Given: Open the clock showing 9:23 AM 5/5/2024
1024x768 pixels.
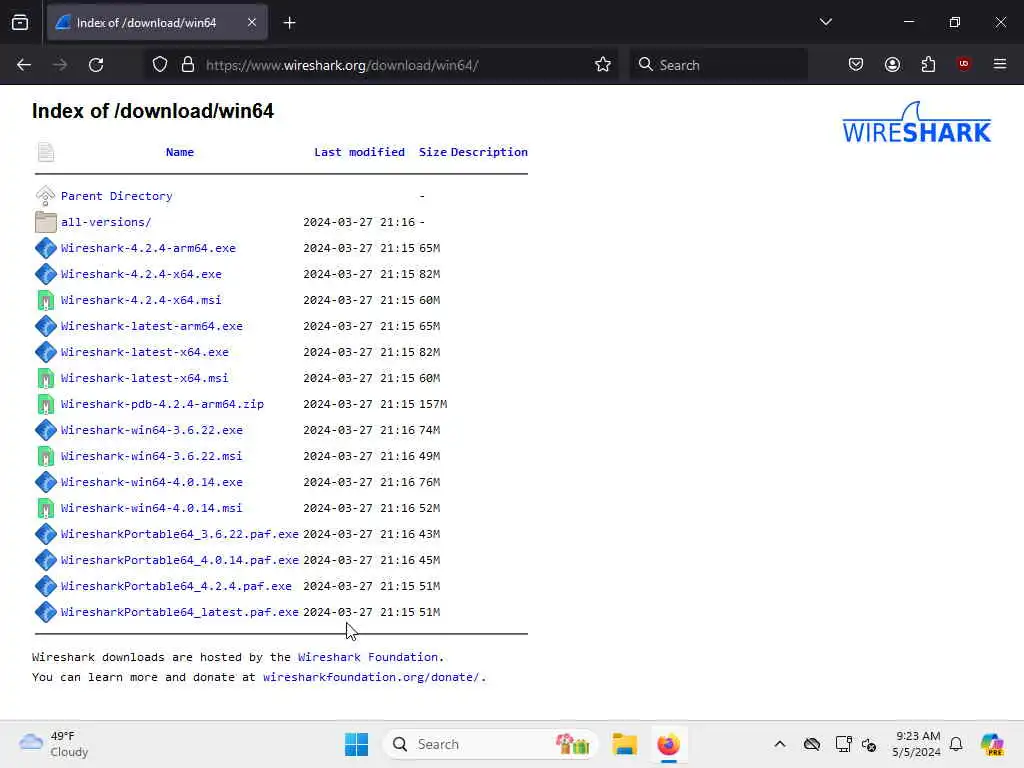Looking at the screenshot, I should (x=917, y=744).
